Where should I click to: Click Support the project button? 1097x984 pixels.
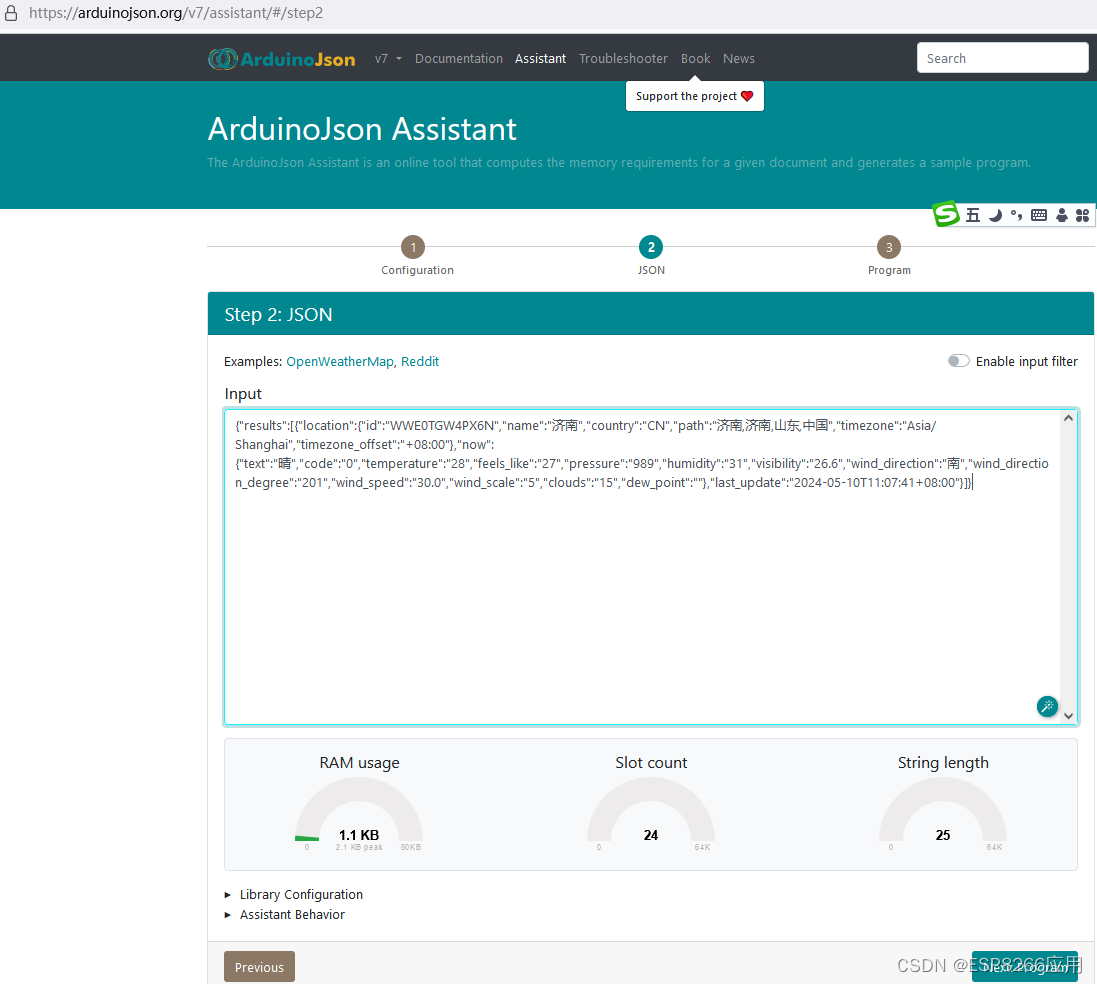pyautogui.click(x=695, y=96)
